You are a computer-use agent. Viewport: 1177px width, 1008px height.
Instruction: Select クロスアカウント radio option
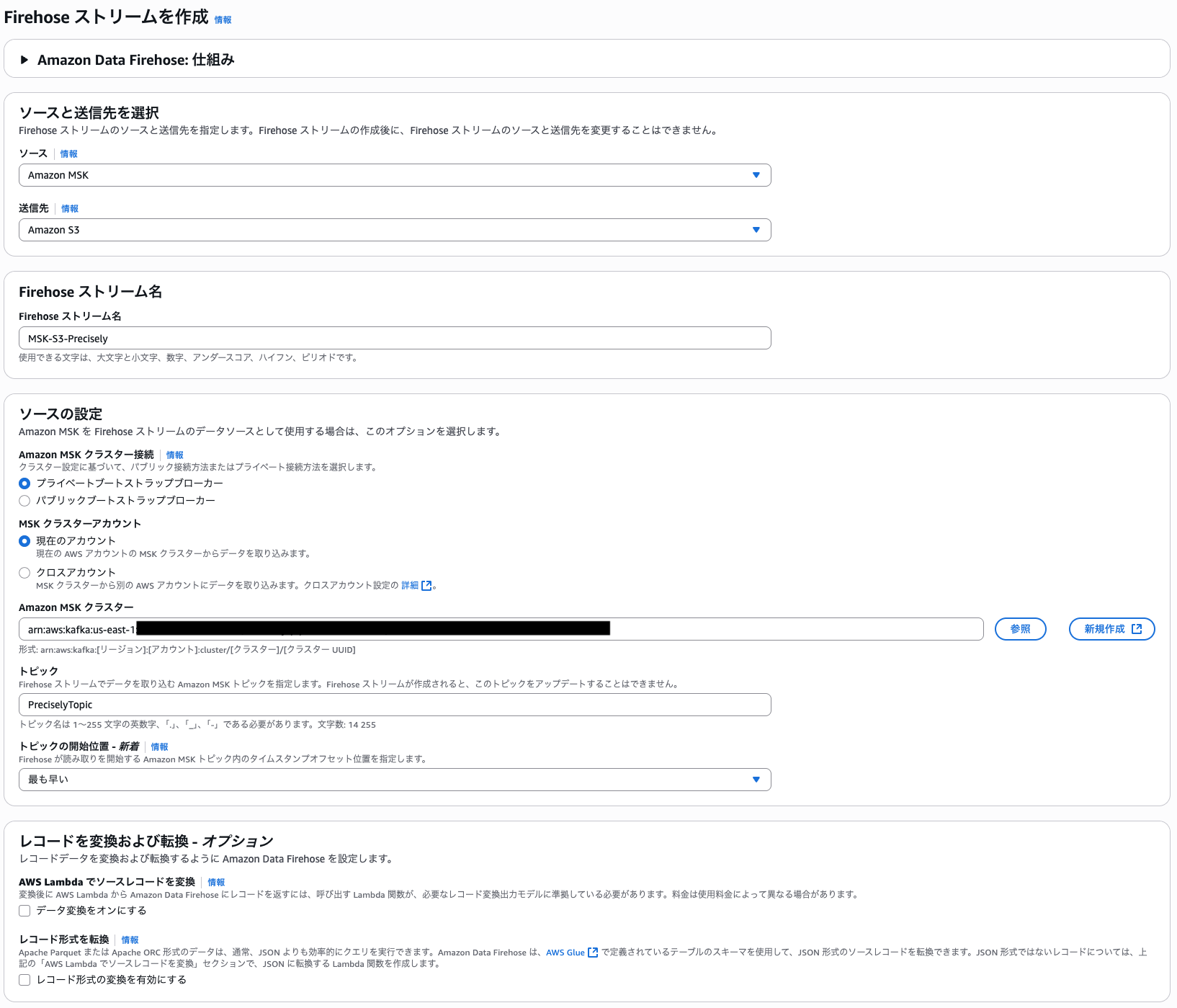[24, 573]
